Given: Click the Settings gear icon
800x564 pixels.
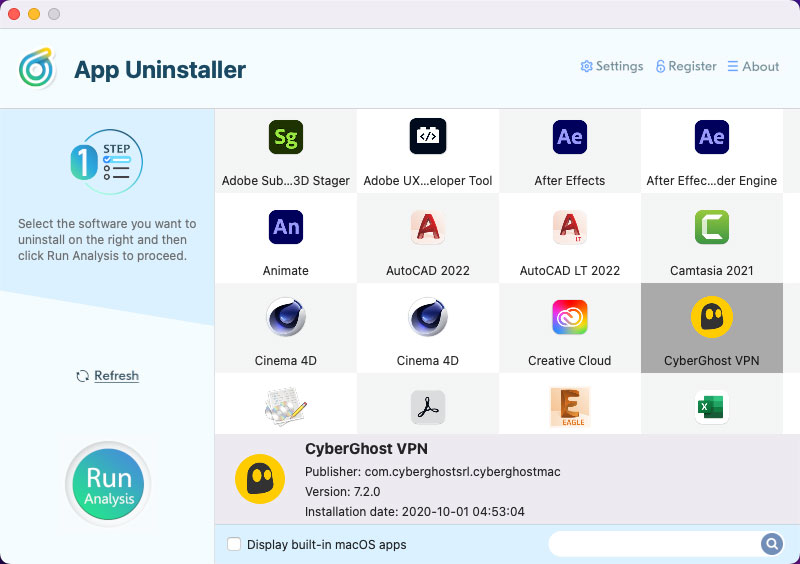Looking at the screenshot, I should click(586, 66).
